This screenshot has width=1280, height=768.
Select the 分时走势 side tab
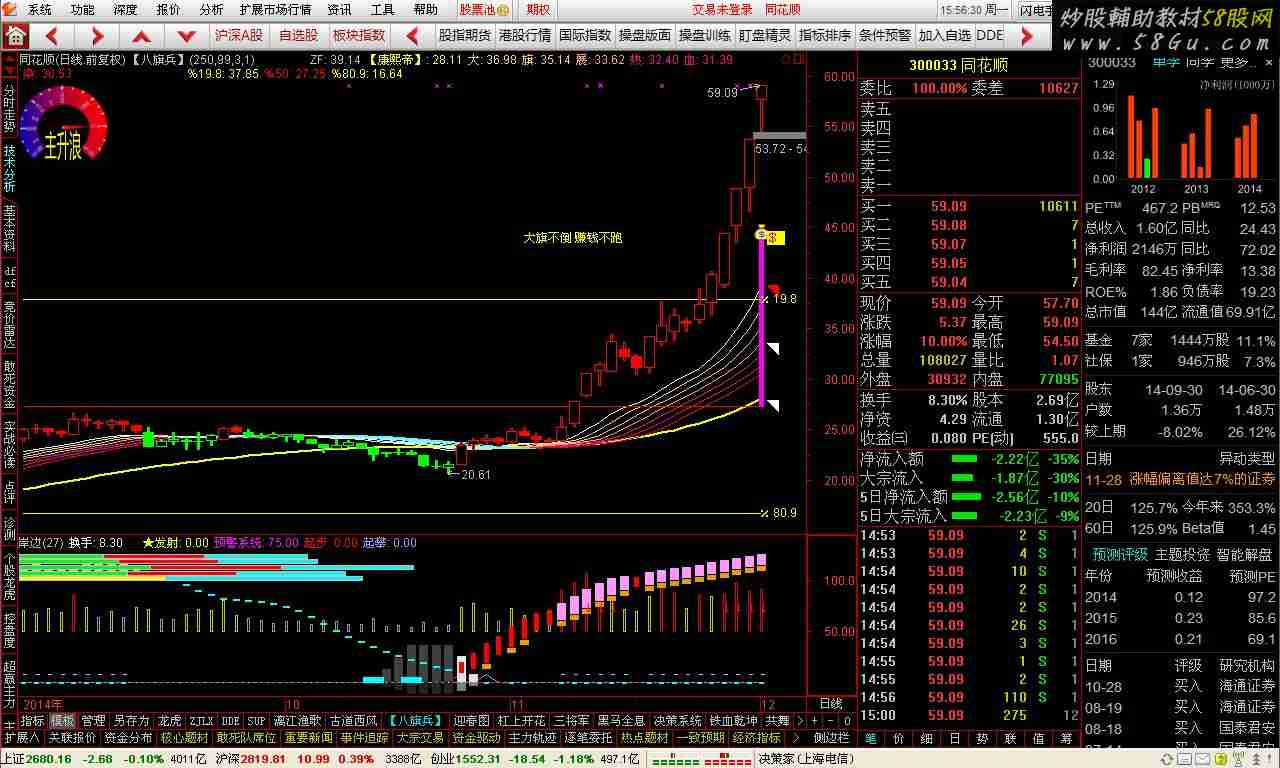click(x=9, y=107)
